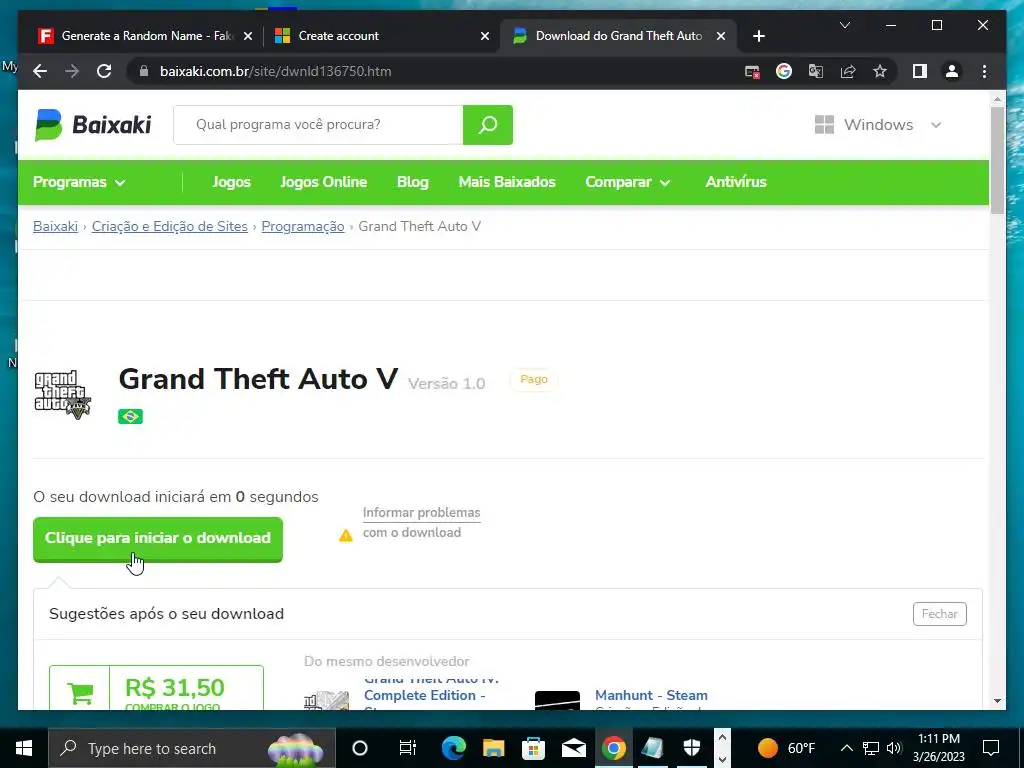Open Chrome side panel icon
Viewport: 1024px width, 768px height.
pos(920,71)
